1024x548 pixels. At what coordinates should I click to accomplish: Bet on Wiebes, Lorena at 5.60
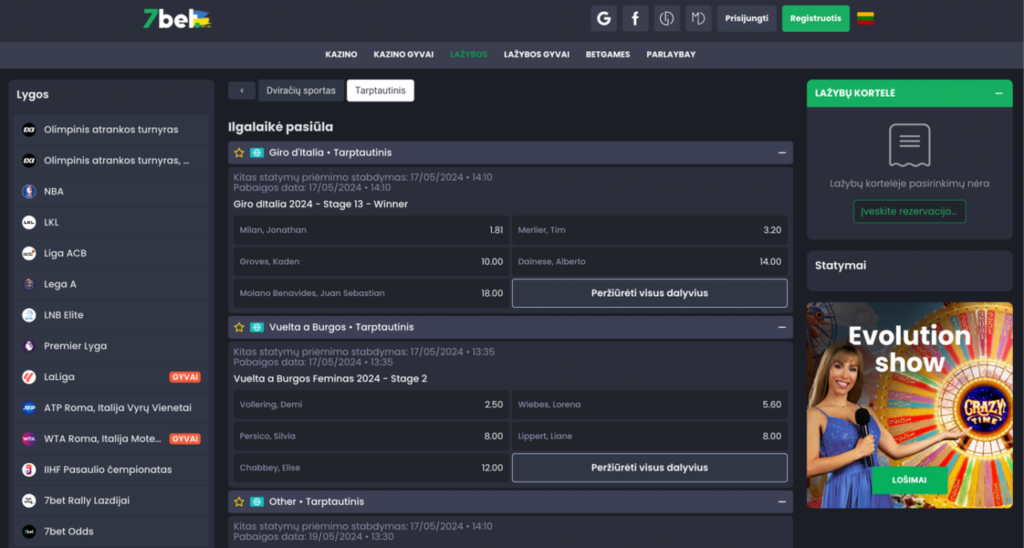click(649, 404)
